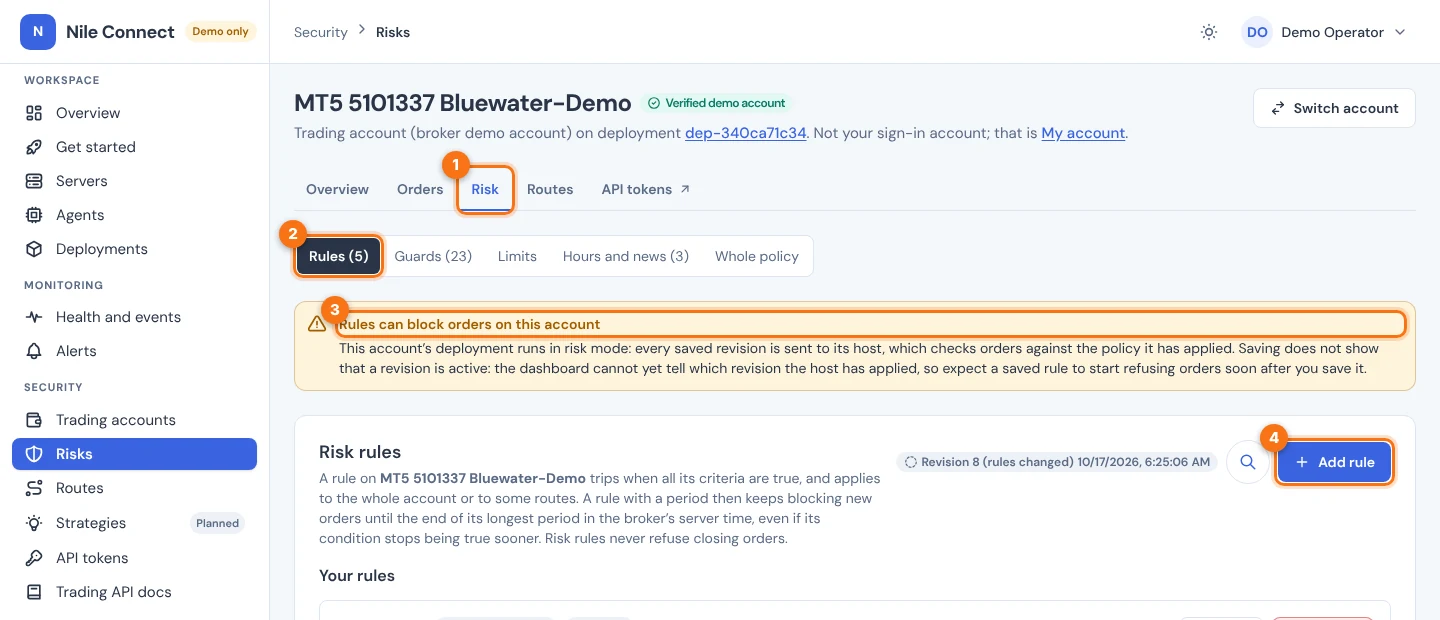Click the Strategies lightbulb icon
This screenshot has width=1440, height=620.
point(34,523)
